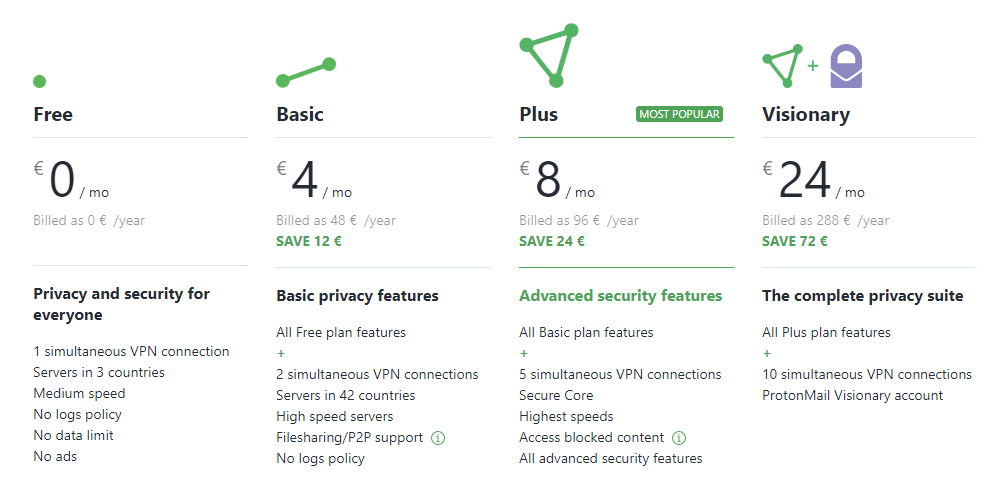
Task: Select the Free plan heading
Action: click(53, 114)
